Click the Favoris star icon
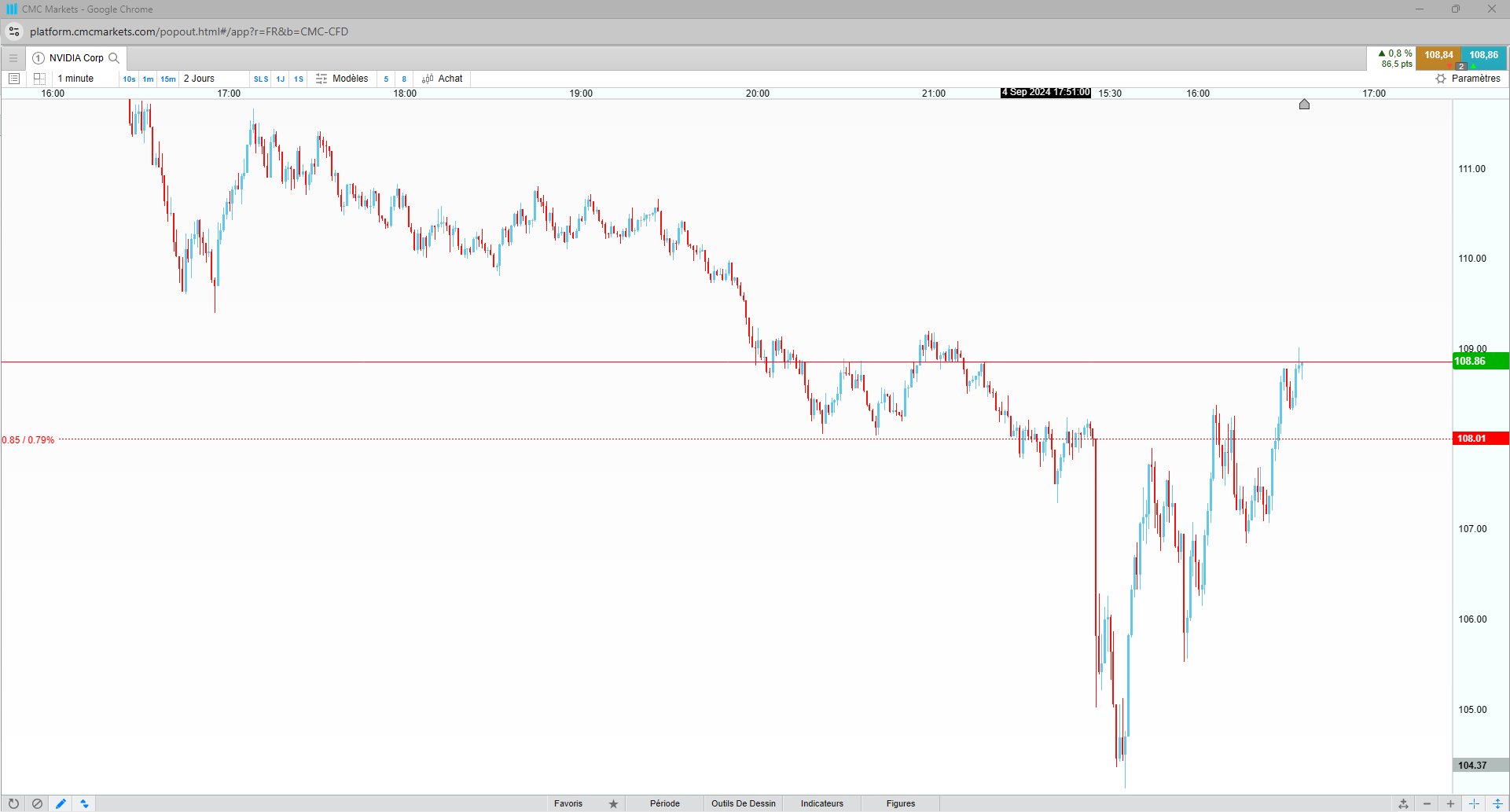Screen dimensions: 1510x812 pos(614,803)
